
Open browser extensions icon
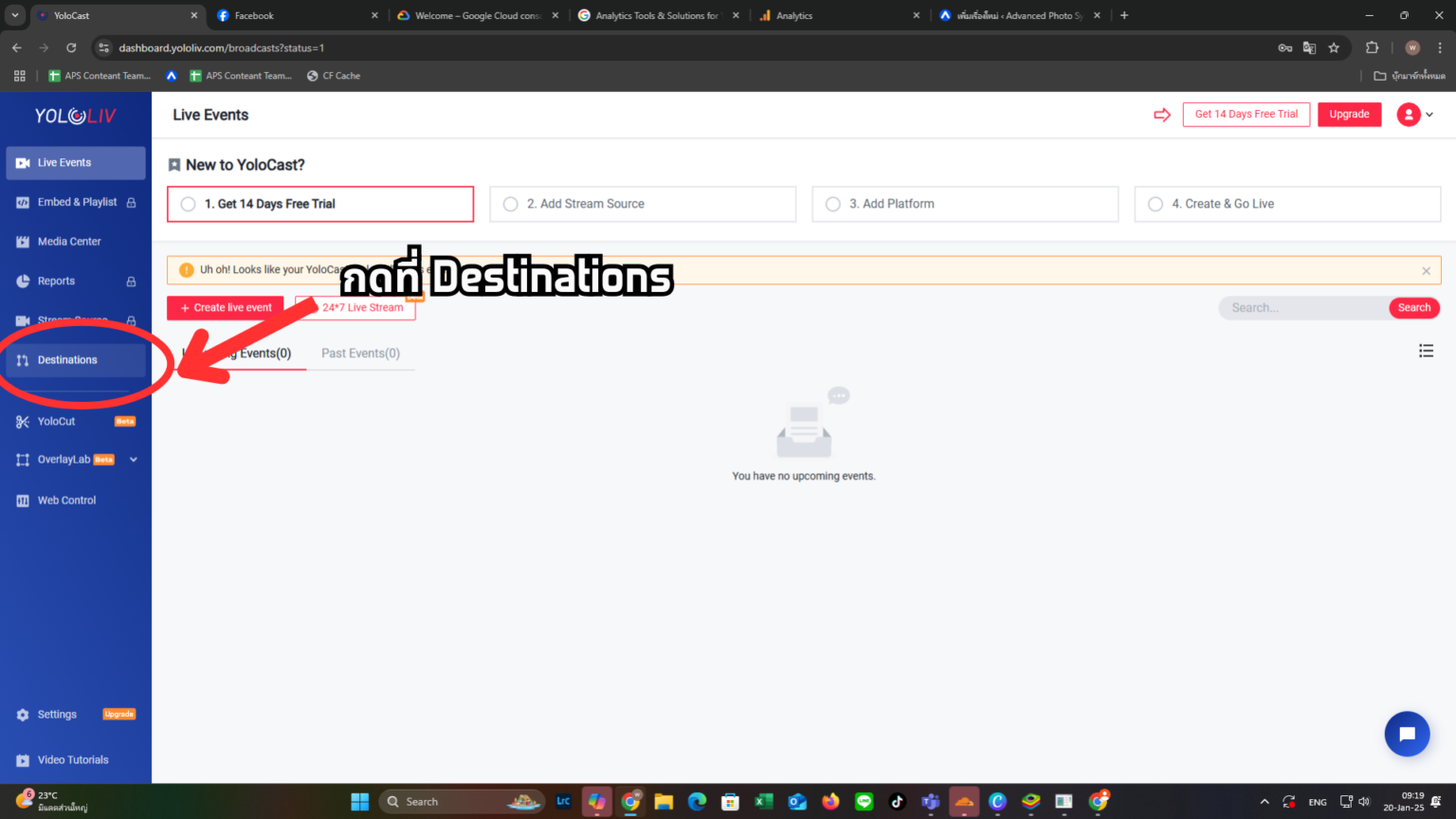point(1372,47)
